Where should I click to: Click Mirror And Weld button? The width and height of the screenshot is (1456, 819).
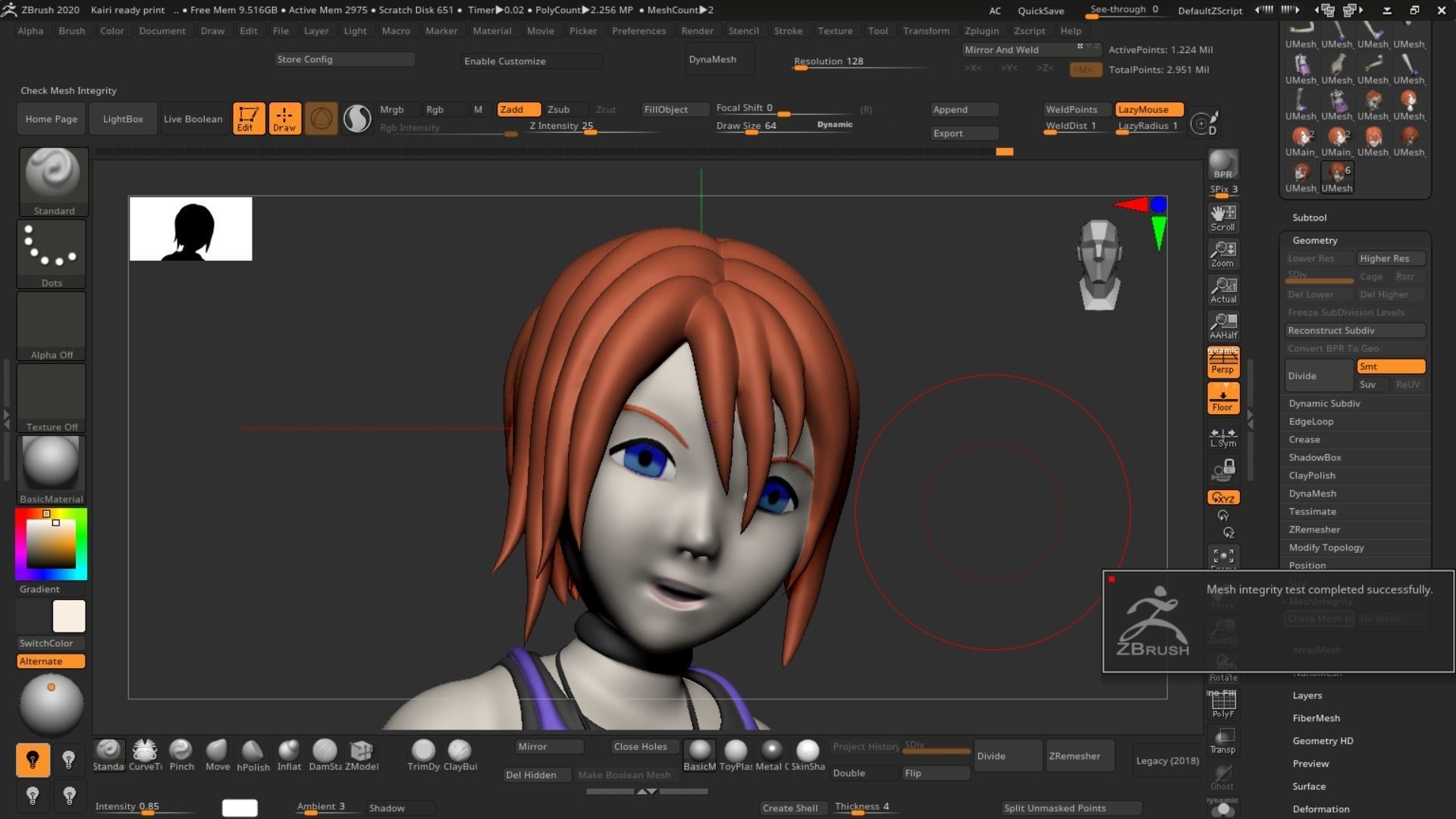coord(1031,50)
